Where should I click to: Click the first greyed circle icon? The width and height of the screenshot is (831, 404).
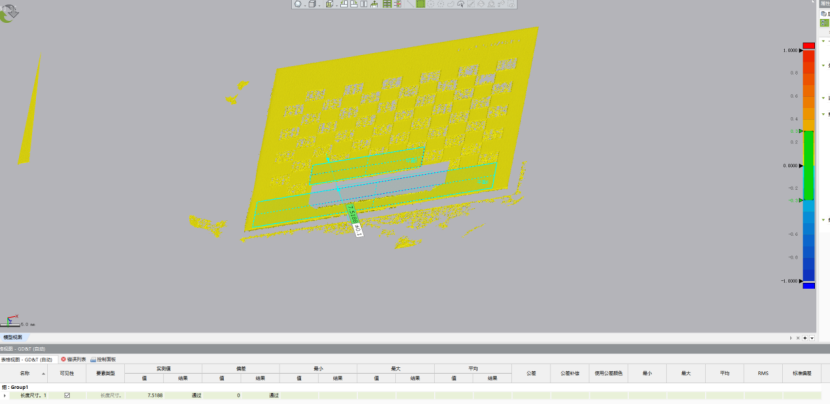431,4
